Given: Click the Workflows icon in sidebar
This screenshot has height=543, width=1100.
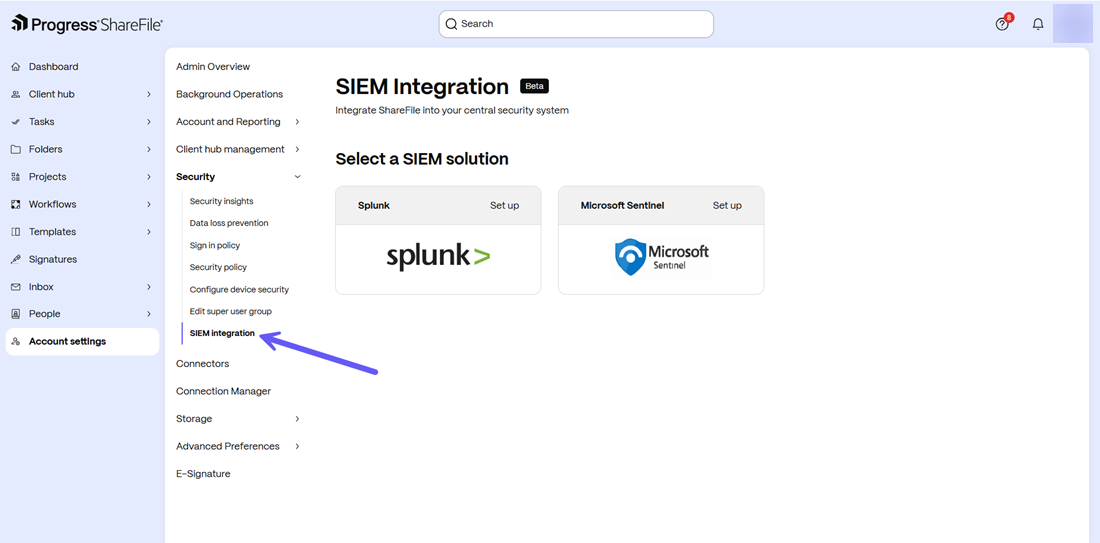Looking at the screenshot, I should pyautogui.click(x=15, y=204).
